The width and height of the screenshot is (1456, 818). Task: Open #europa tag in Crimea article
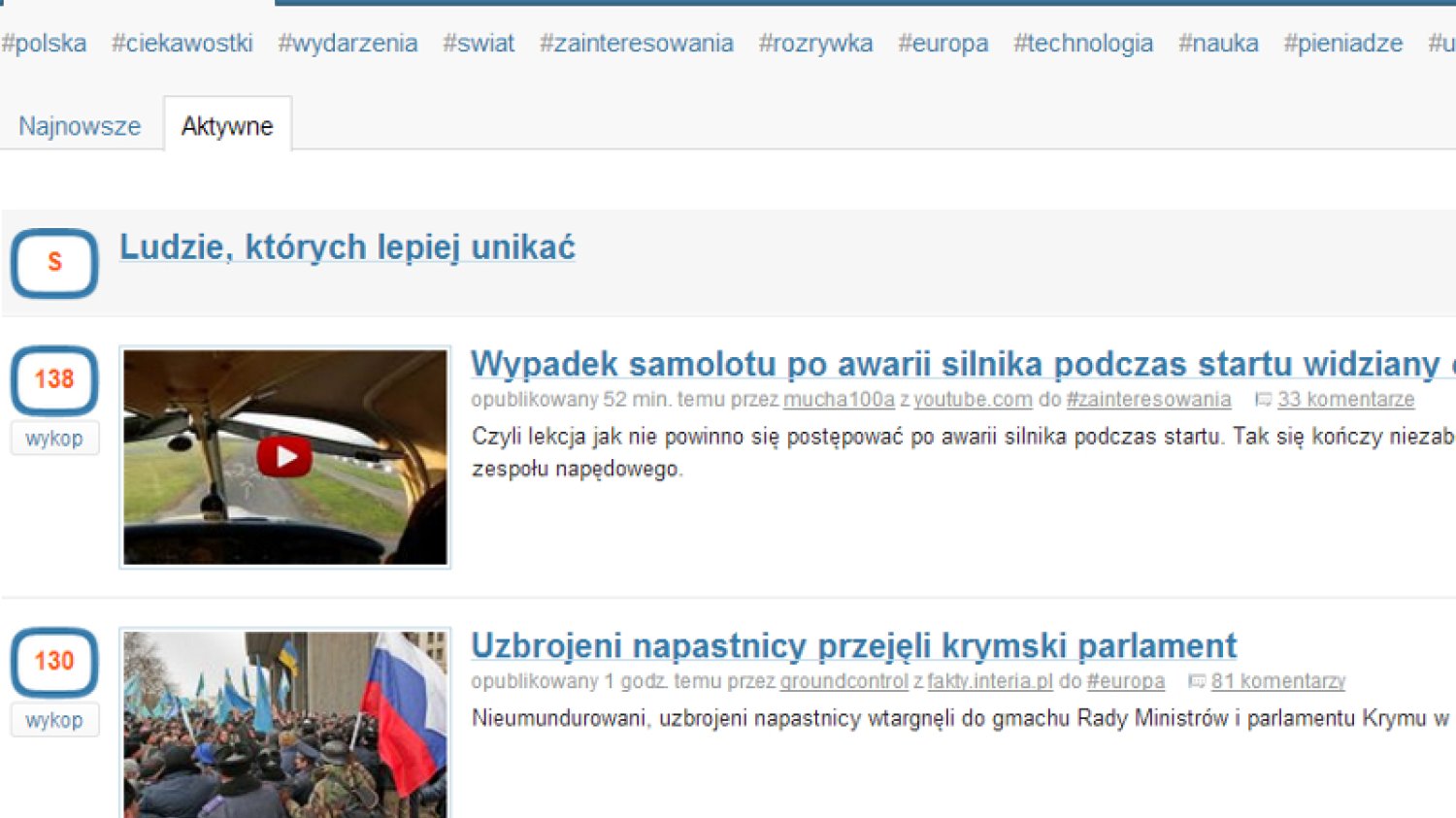1126,682
